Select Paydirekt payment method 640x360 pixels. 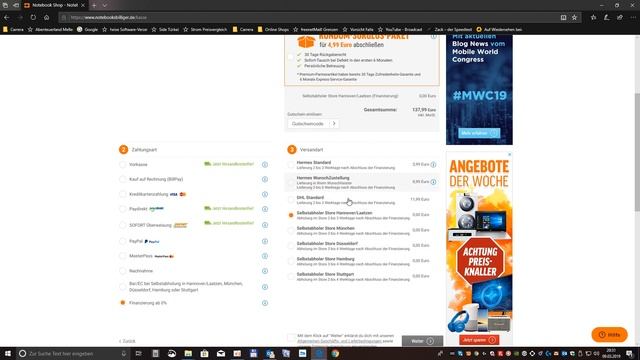[122, 209]
